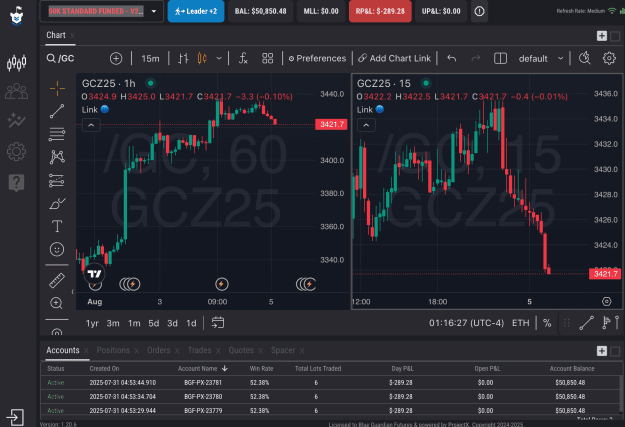Image resolution: width=625 pixels, height=427 pixels.
Task: Open chart Preferences
Action: point(317,59)
